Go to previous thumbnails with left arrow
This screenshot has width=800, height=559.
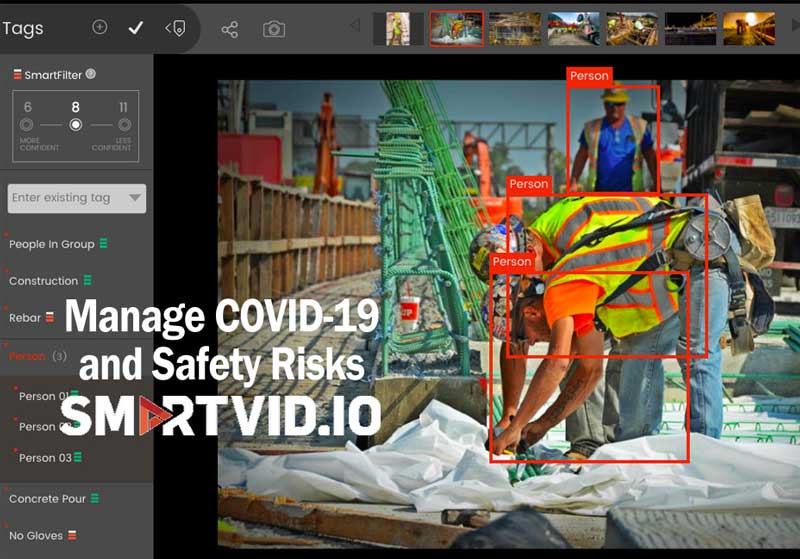click(x=355, y=26)
